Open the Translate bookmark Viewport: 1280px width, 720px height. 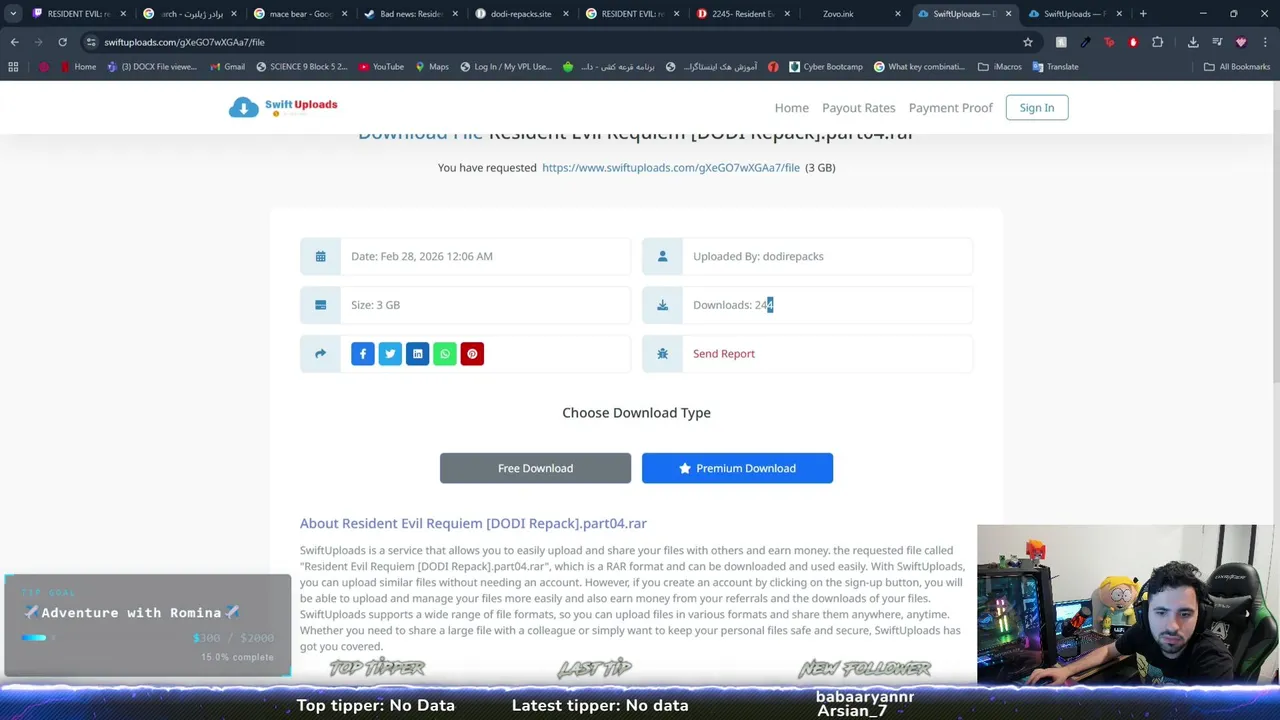click(1055, 67)
